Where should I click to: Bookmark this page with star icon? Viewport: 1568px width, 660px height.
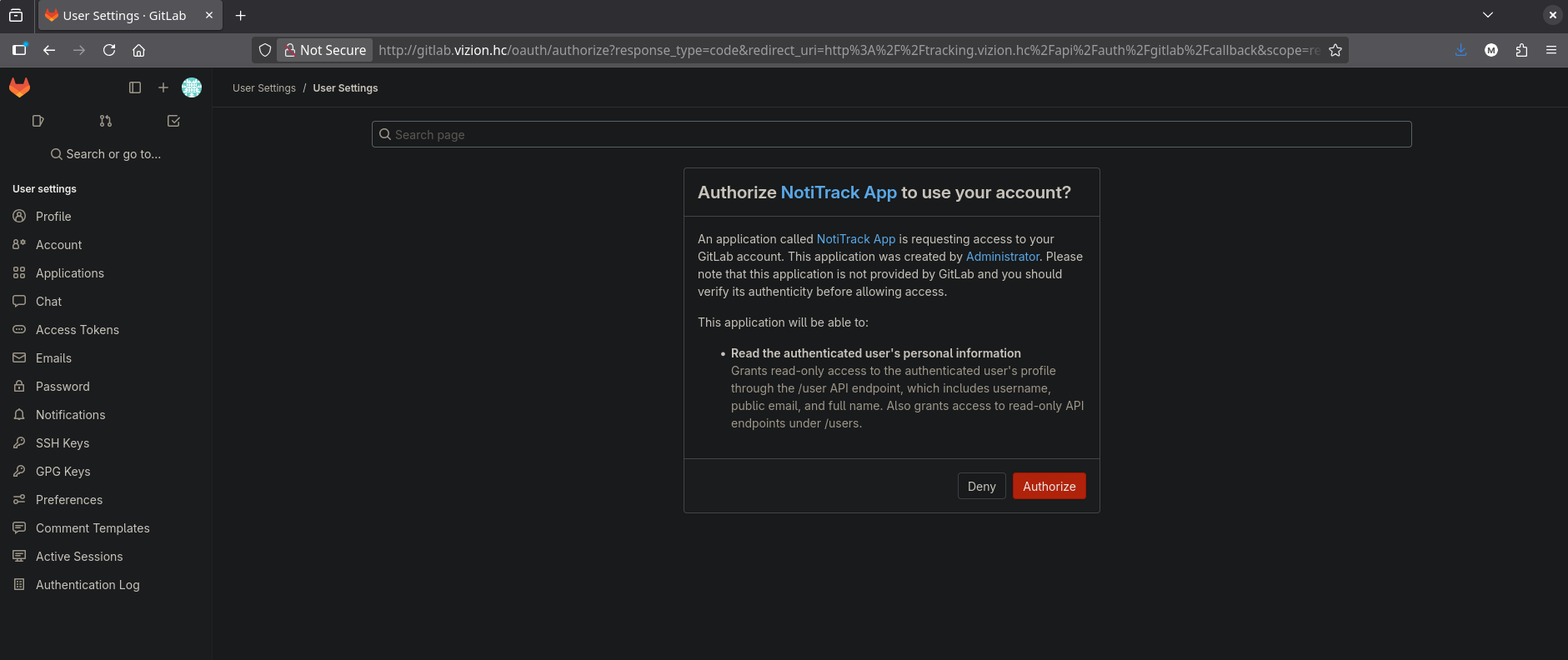pos(1335,50)
